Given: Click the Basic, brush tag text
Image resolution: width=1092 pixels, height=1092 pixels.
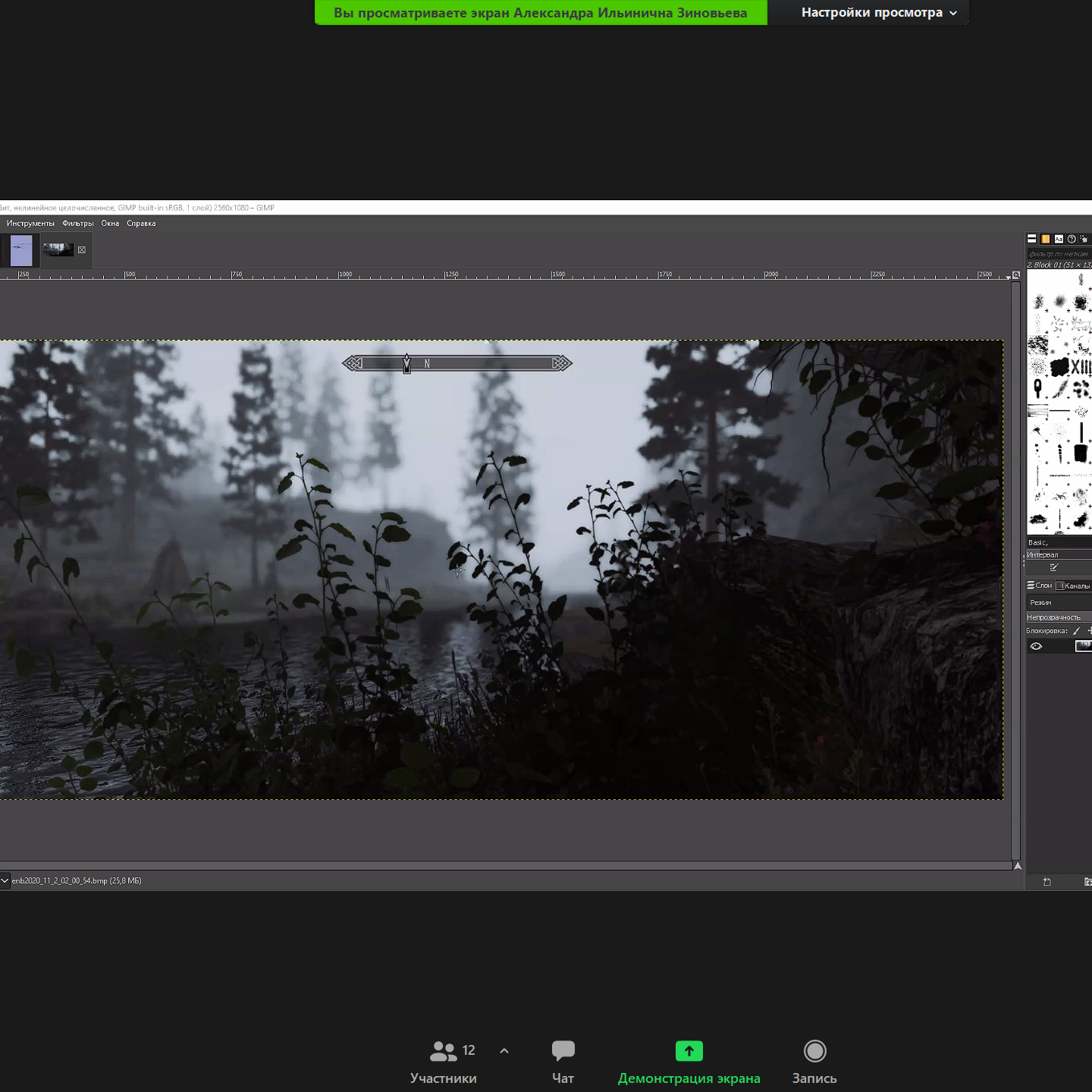Looking at the screenshot, I should click(x=1038, y=542).
